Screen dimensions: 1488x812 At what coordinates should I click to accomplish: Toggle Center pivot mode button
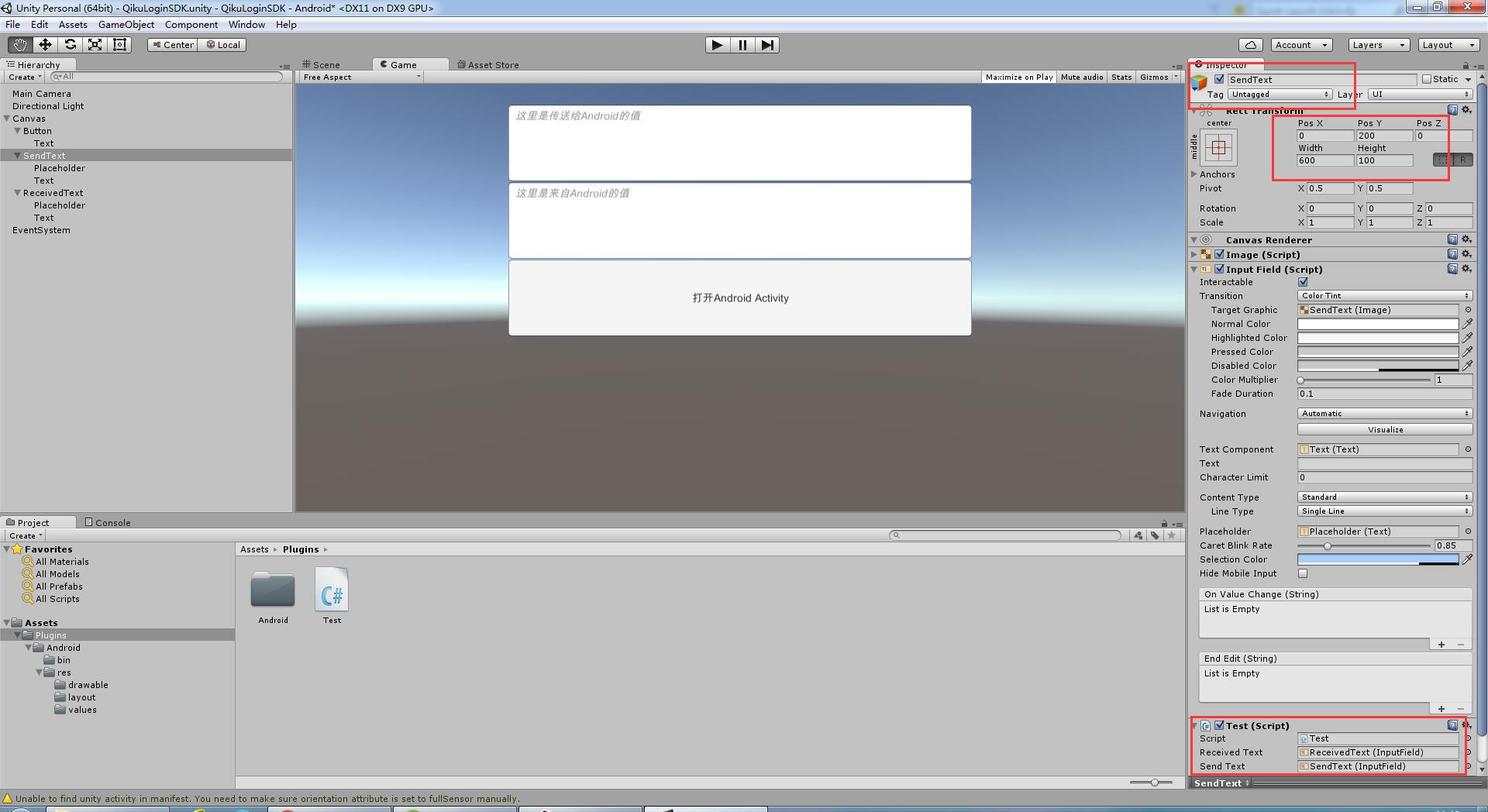[173, 45]
